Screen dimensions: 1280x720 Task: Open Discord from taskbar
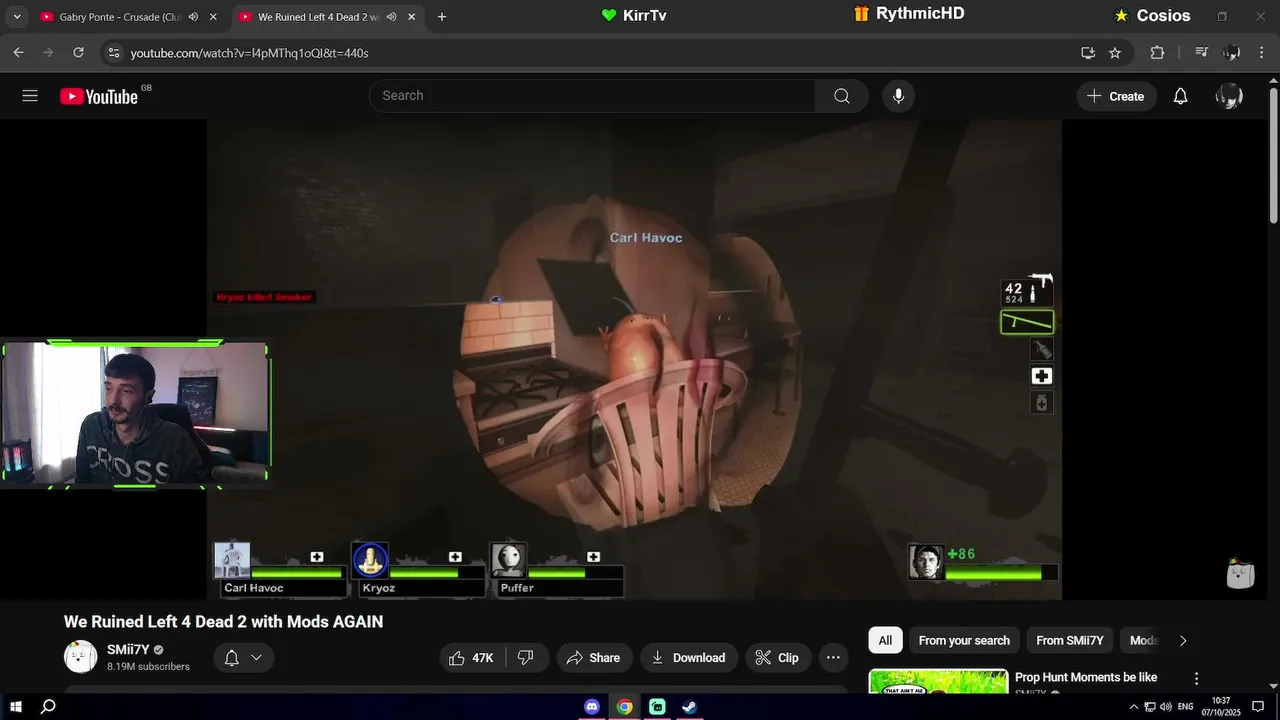point(592,707)
